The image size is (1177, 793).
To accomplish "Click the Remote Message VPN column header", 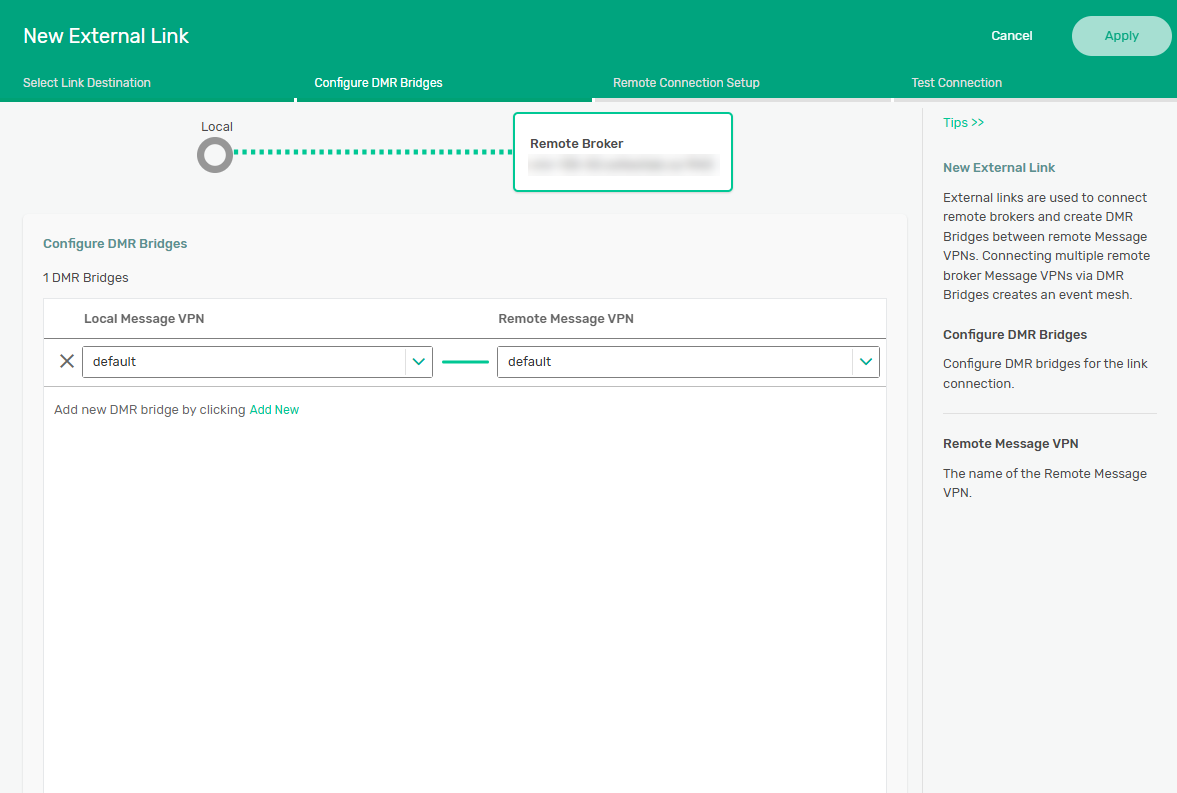I will coord(565,319).
